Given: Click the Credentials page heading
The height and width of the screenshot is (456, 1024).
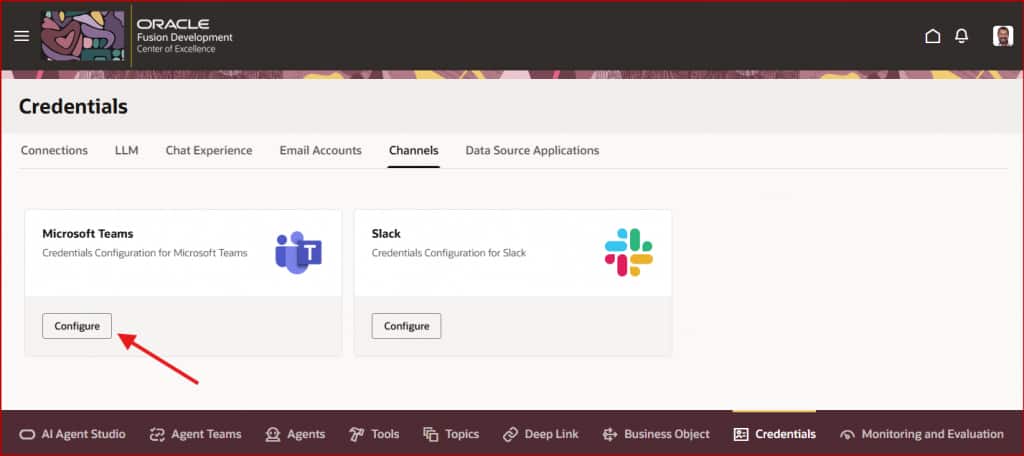Looking at the screenshot, I should click(x=73, y=106).
